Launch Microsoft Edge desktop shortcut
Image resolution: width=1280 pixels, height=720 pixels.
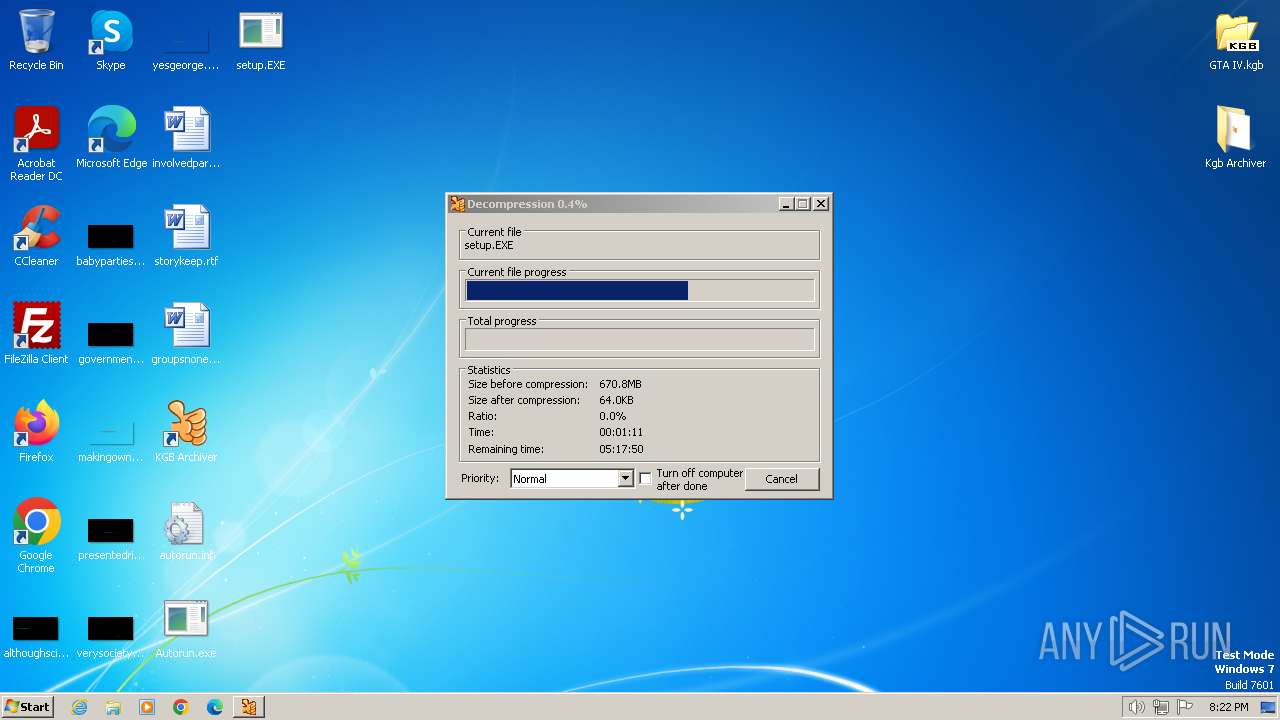(x=111, y=138)
